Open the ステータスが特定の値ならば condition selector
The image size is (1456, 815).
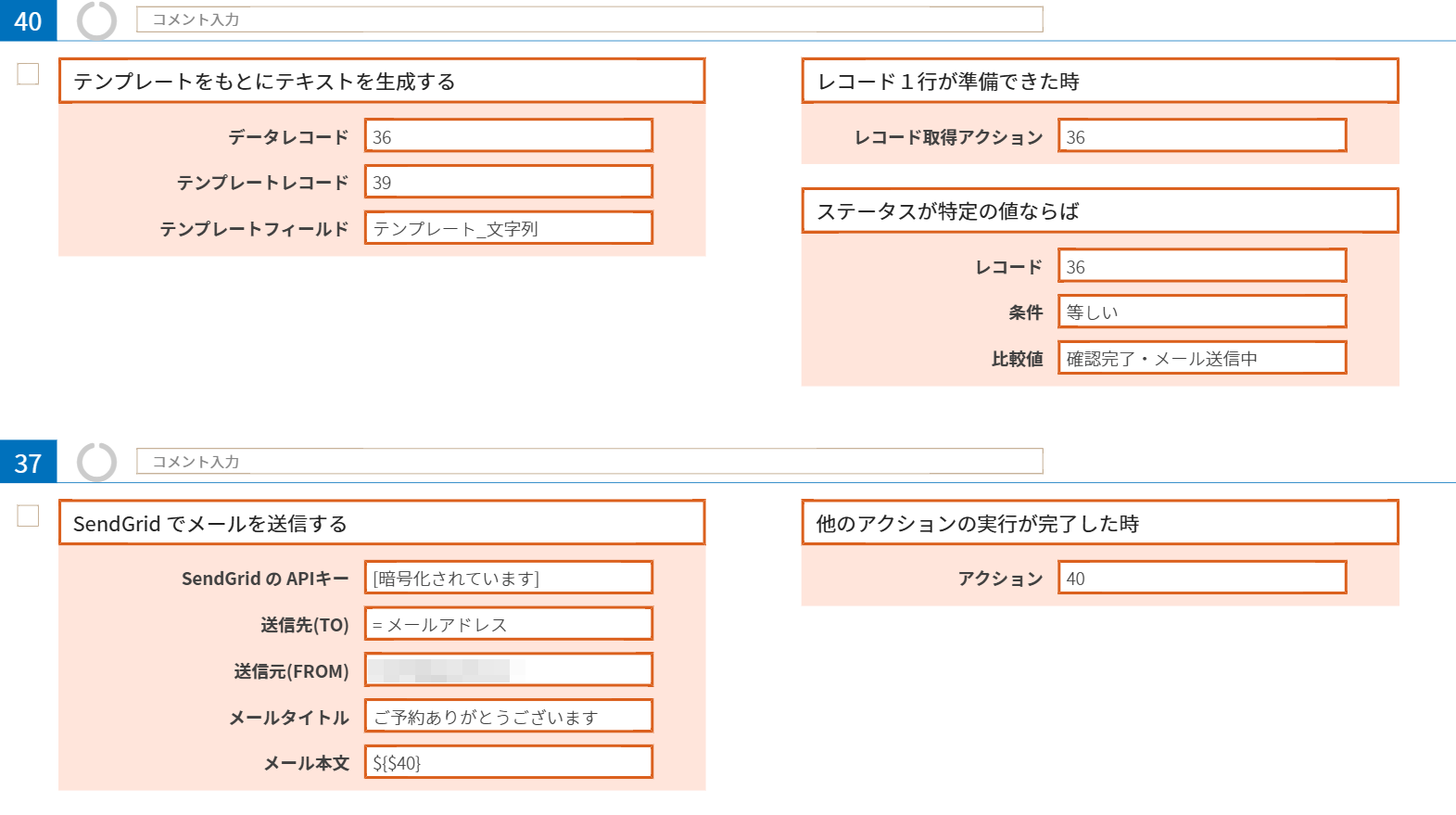[x=1100, y=210]
